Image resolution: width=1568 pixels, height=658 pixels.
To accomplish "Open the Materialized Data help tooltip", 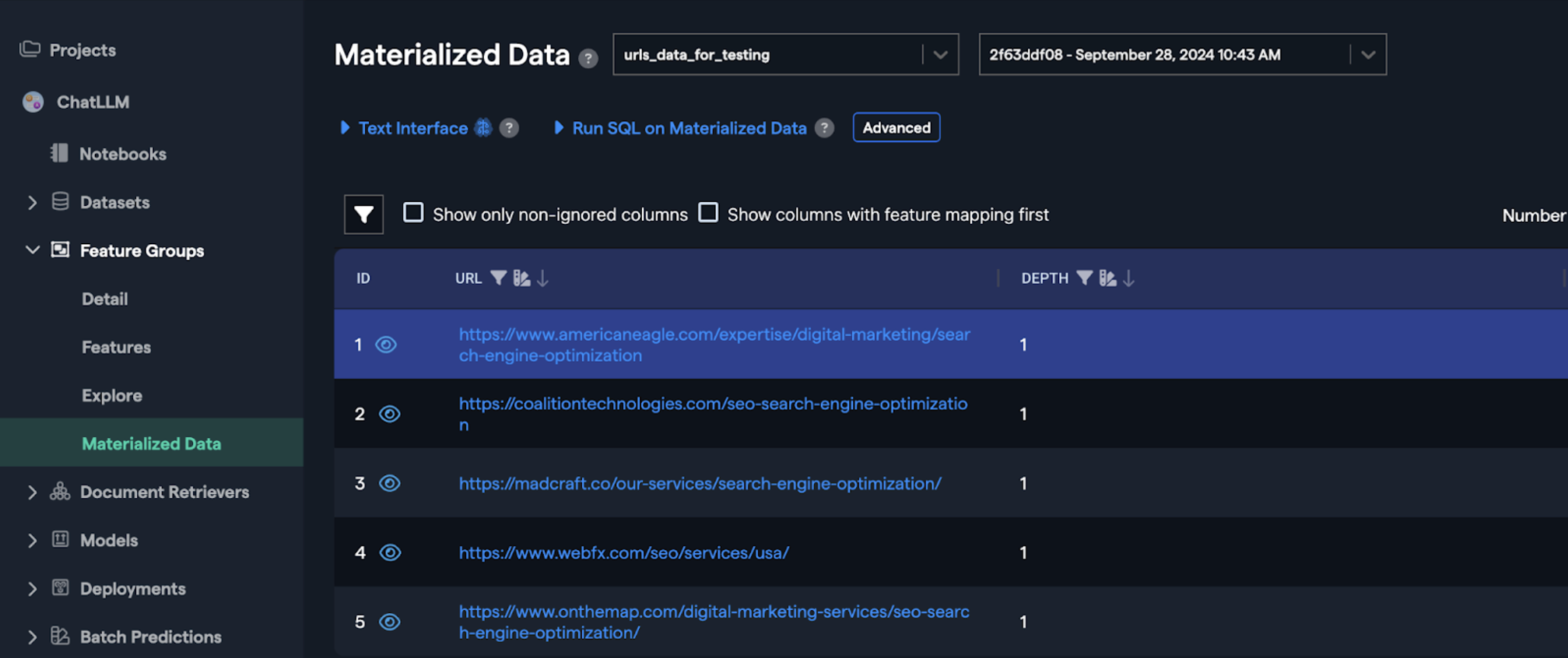I will (588, 59).
